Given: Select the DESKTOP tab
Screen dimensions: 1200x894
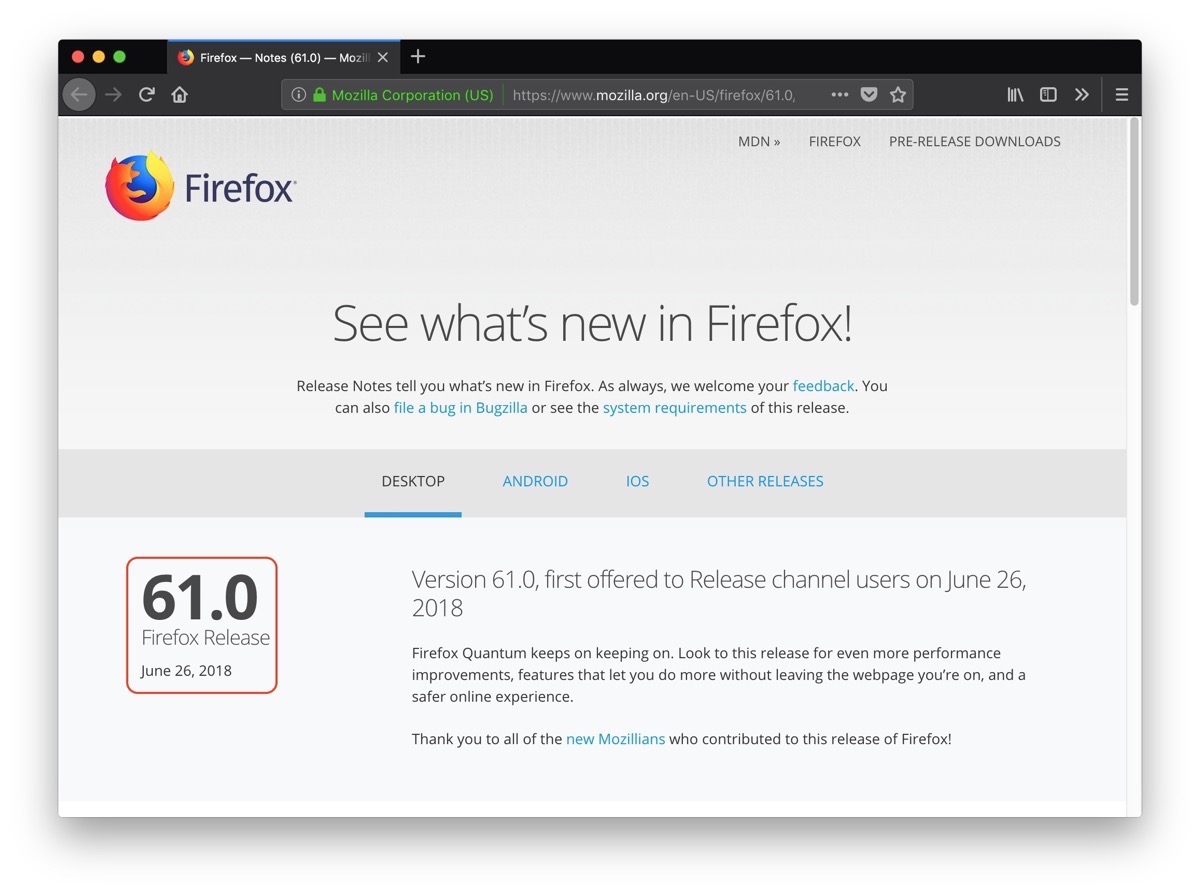Looking at the screenshot, I should (413, 481).
